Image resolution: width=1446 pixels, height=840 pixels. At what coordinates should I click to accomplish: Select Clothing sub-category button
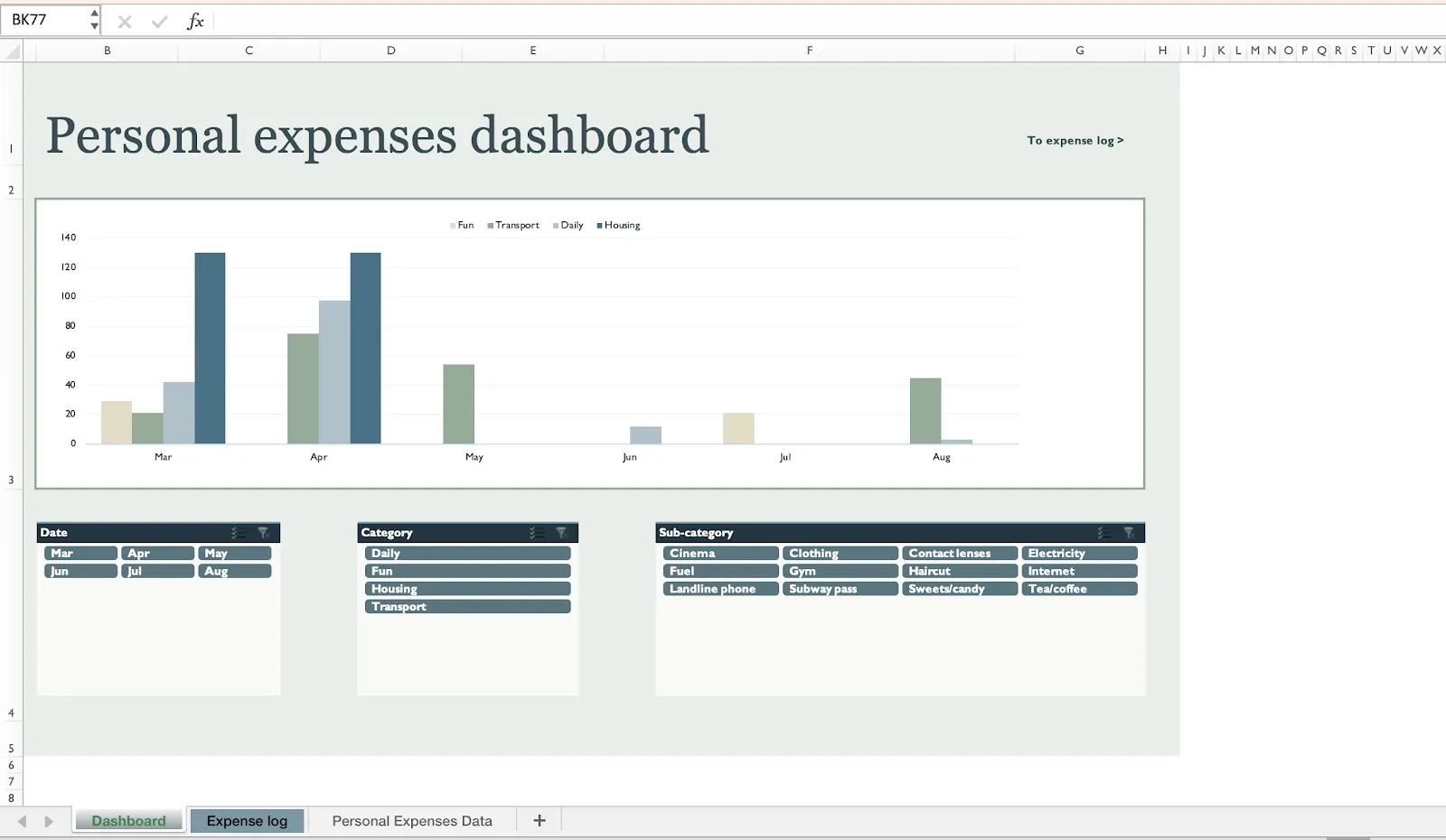click(840, 553)
